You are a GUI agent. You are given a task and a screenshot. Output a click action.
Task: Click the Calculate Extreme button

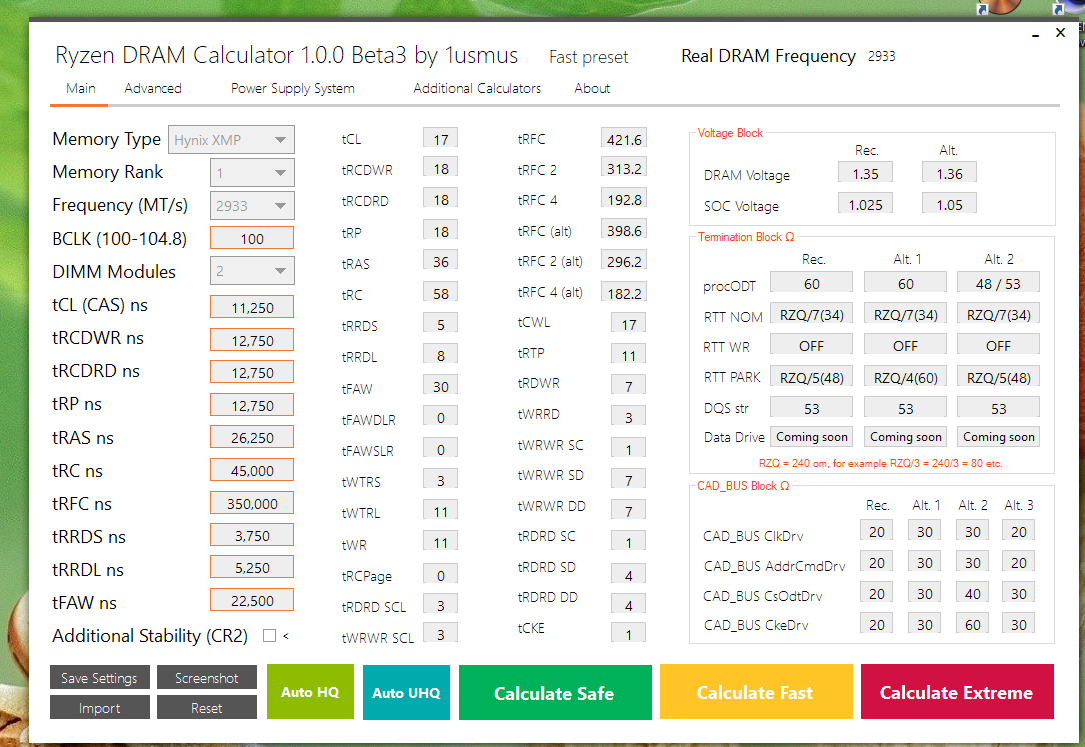click(x=957, y=692)
